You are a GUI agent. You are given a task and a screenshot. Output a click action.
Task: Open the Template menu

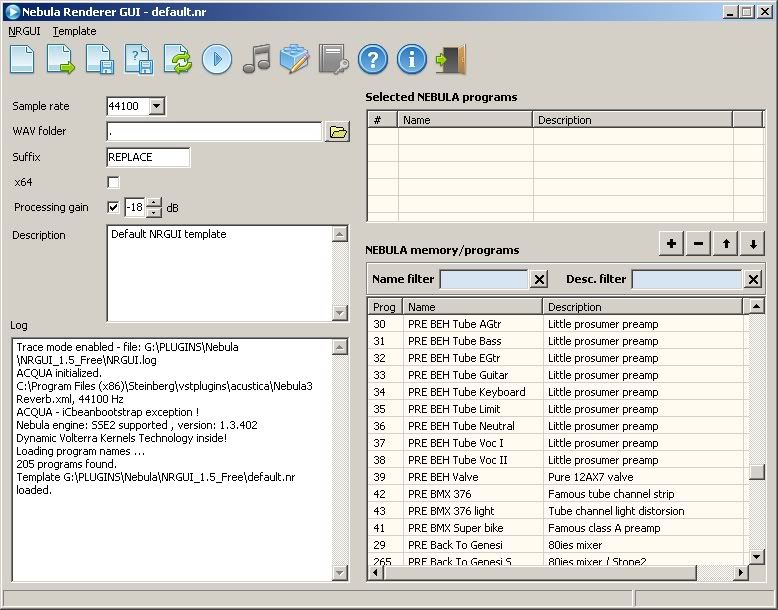point(74,31)
